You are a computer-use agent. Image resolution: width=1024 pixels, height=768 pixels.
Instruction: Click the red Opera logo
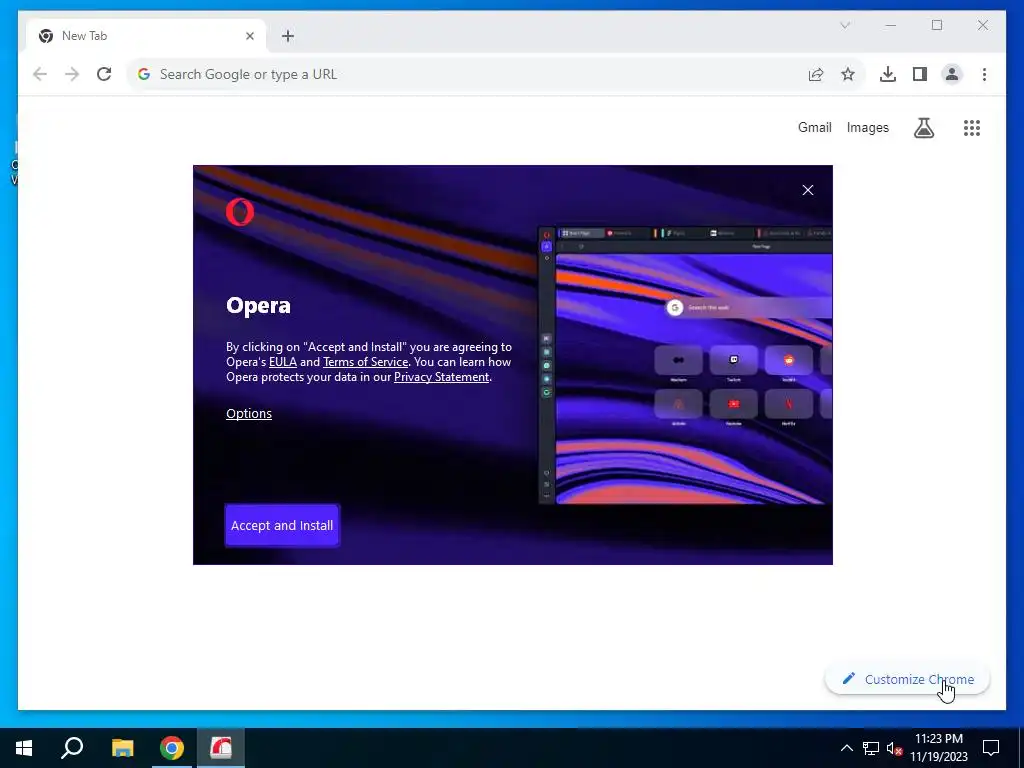pyautogui.click(x=240, y=212)
